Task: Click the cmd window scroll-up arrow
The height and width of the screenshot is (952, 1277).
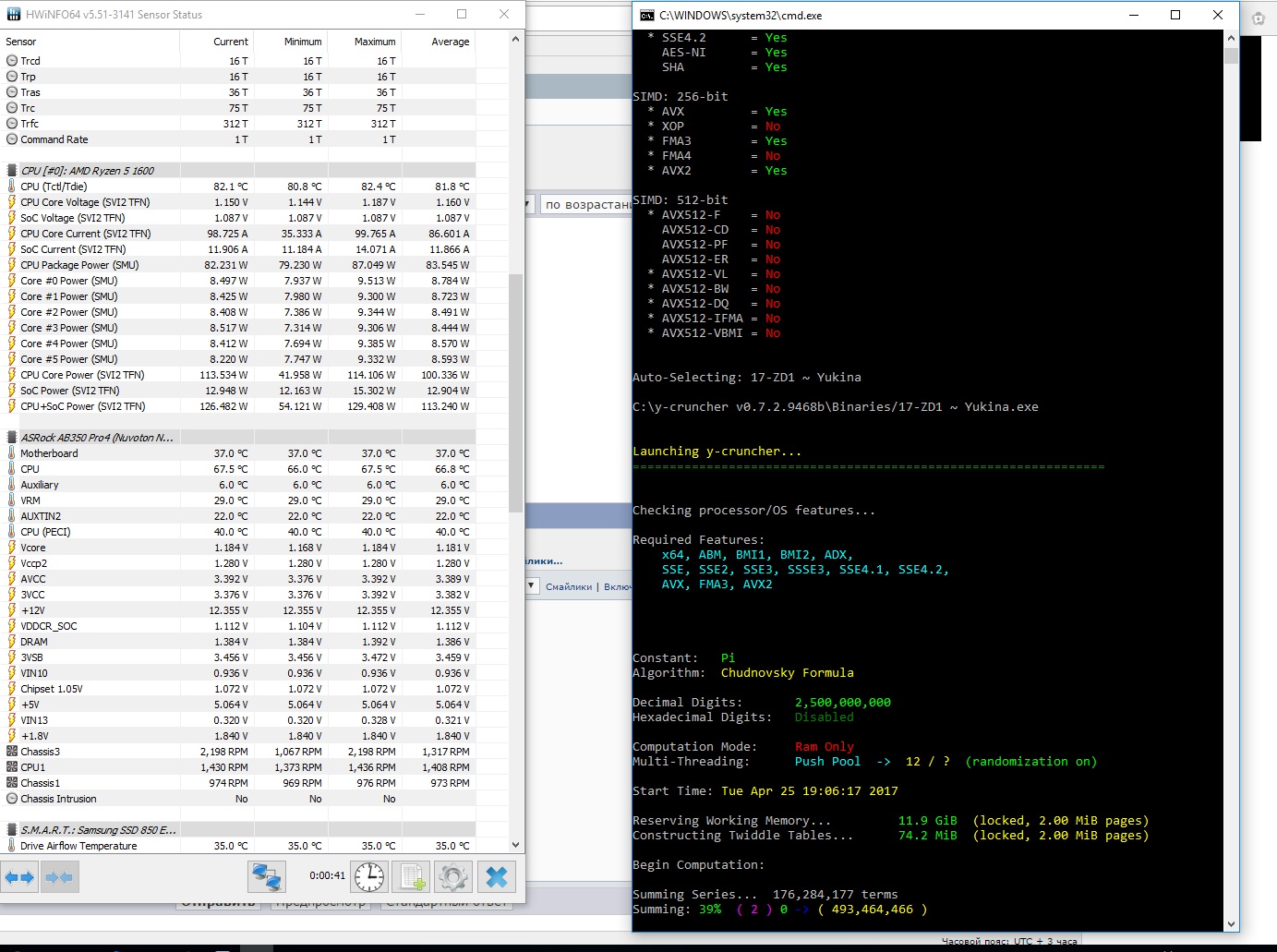Action: 1231,39
